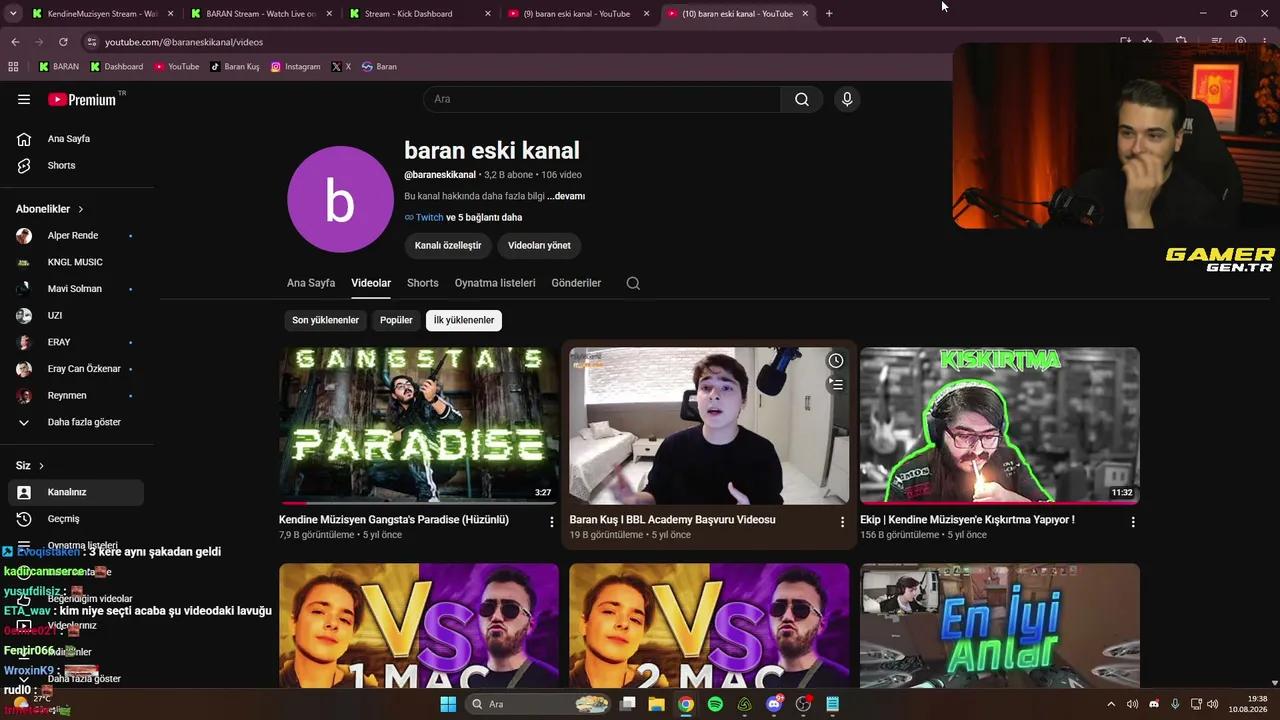1280x720 pixels.
Task: Open options menu for Gangsta's Paradise video
Action: pyautogui.click(x=551, y=521)
